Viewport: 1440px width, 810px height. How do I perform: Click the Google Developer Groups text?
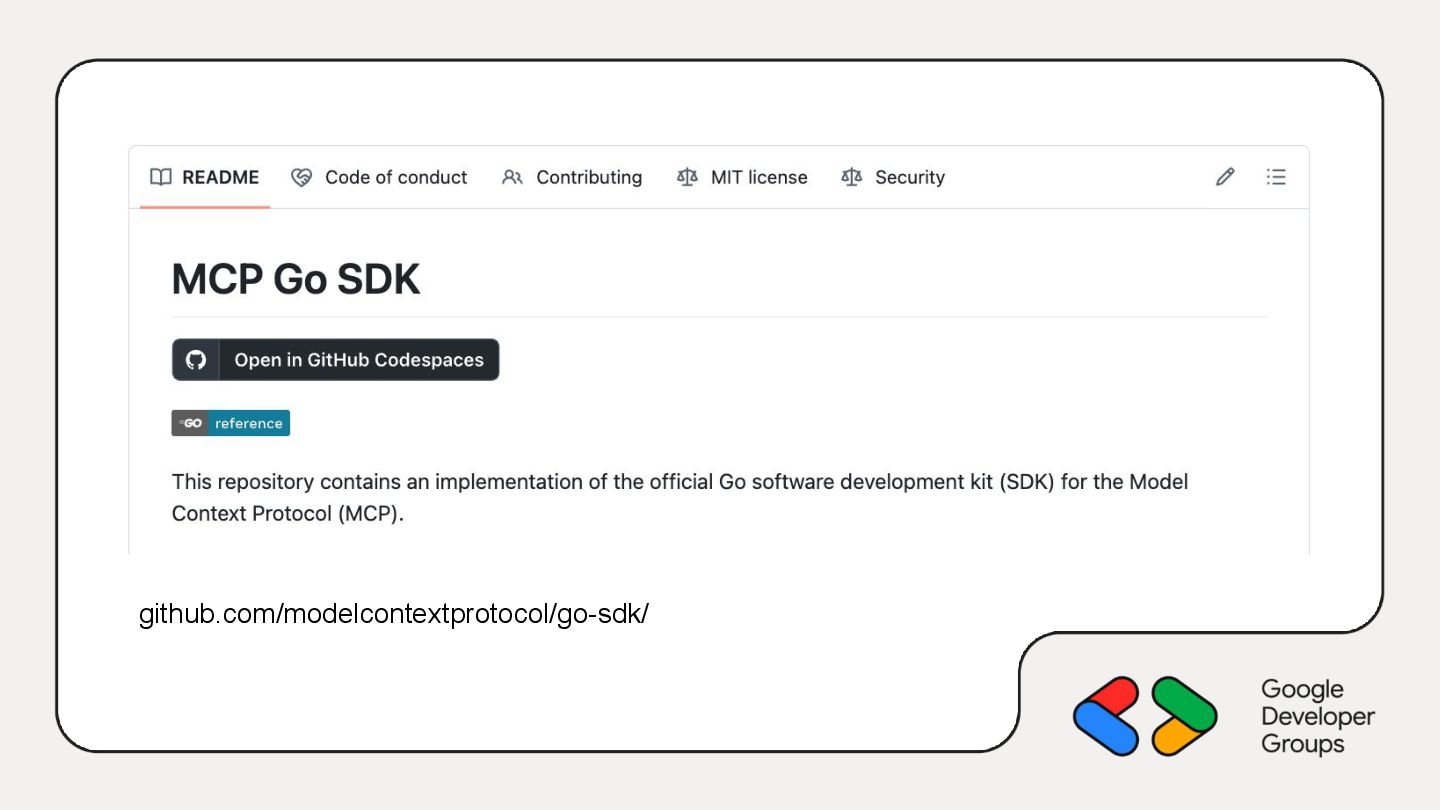tap(1318, 716)
